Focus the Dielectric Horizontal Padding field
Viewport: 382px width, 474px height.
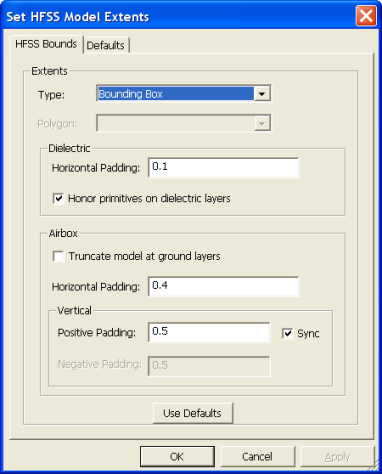[223, 167]
